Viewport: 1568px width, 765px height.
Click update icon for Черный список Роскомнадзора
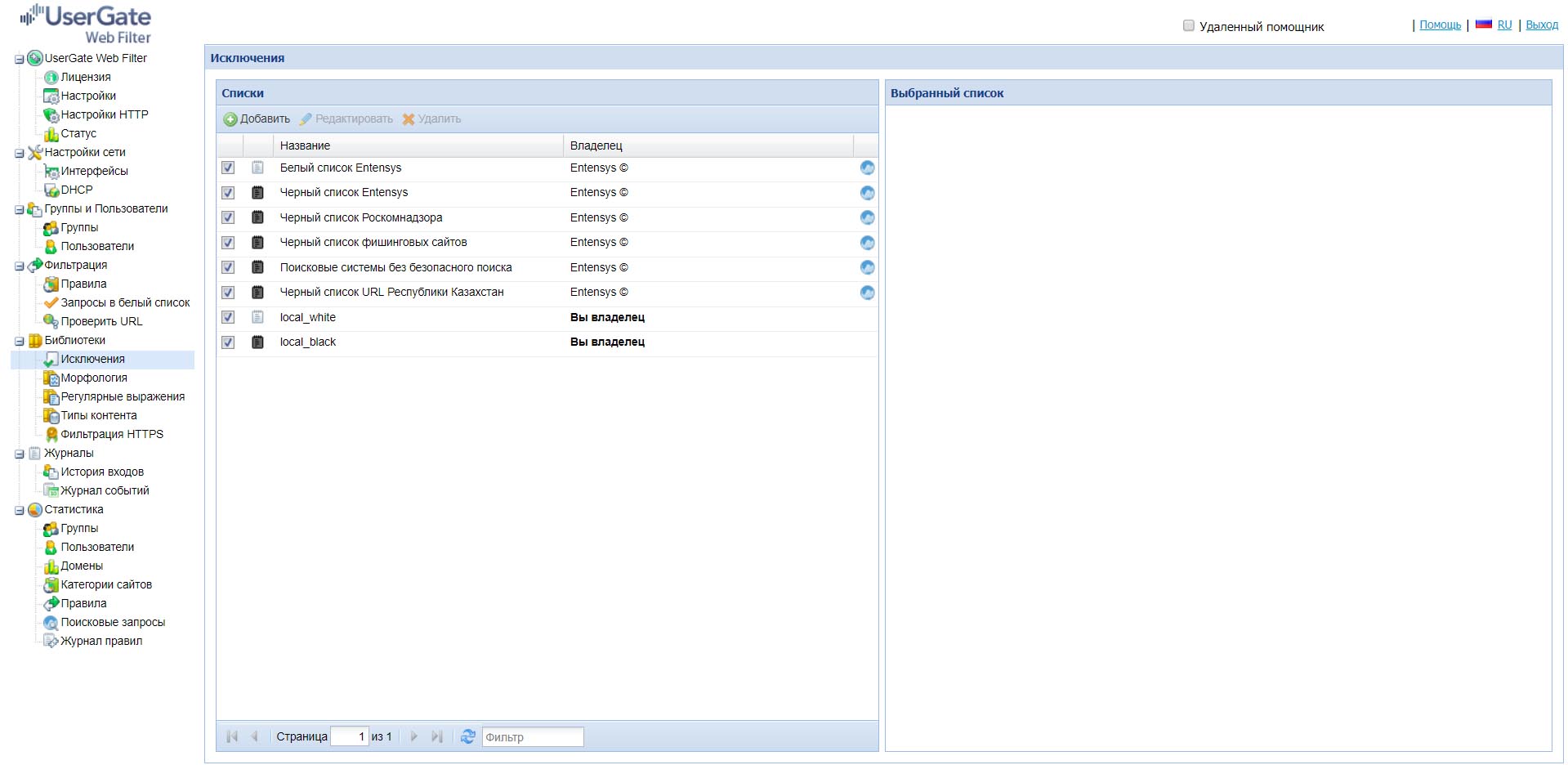[x=867, y=217]
